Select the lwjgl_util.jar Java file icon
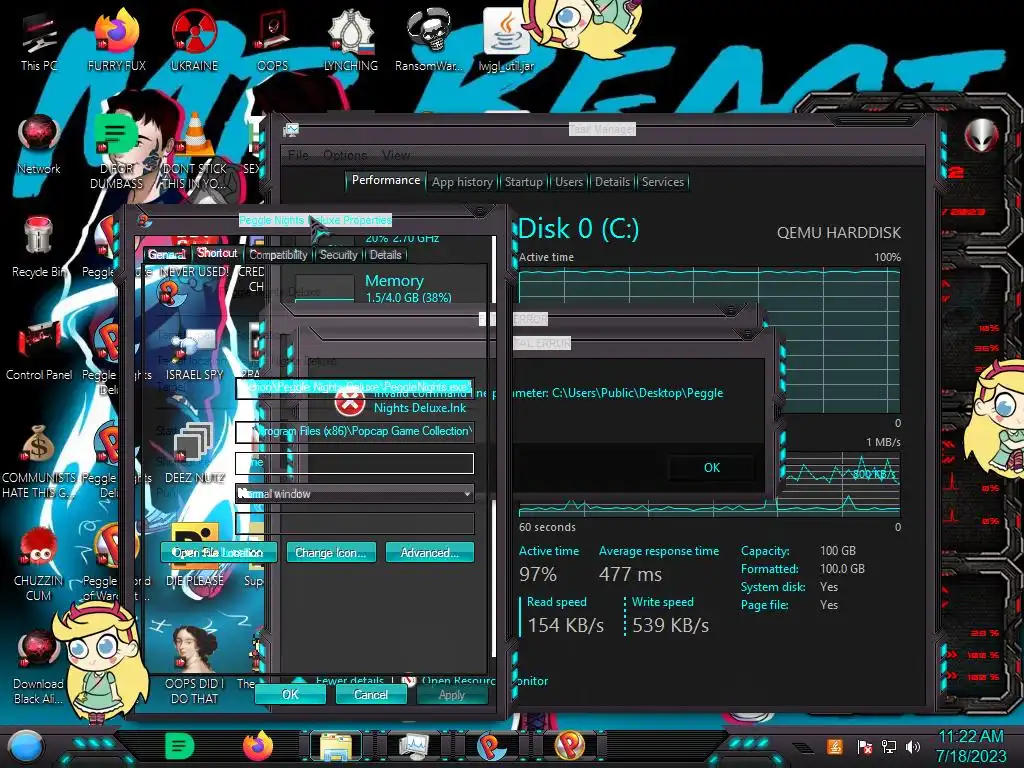Image resolution: width=1024 pixels, height=768 pixels. click(x=506, y=40)
